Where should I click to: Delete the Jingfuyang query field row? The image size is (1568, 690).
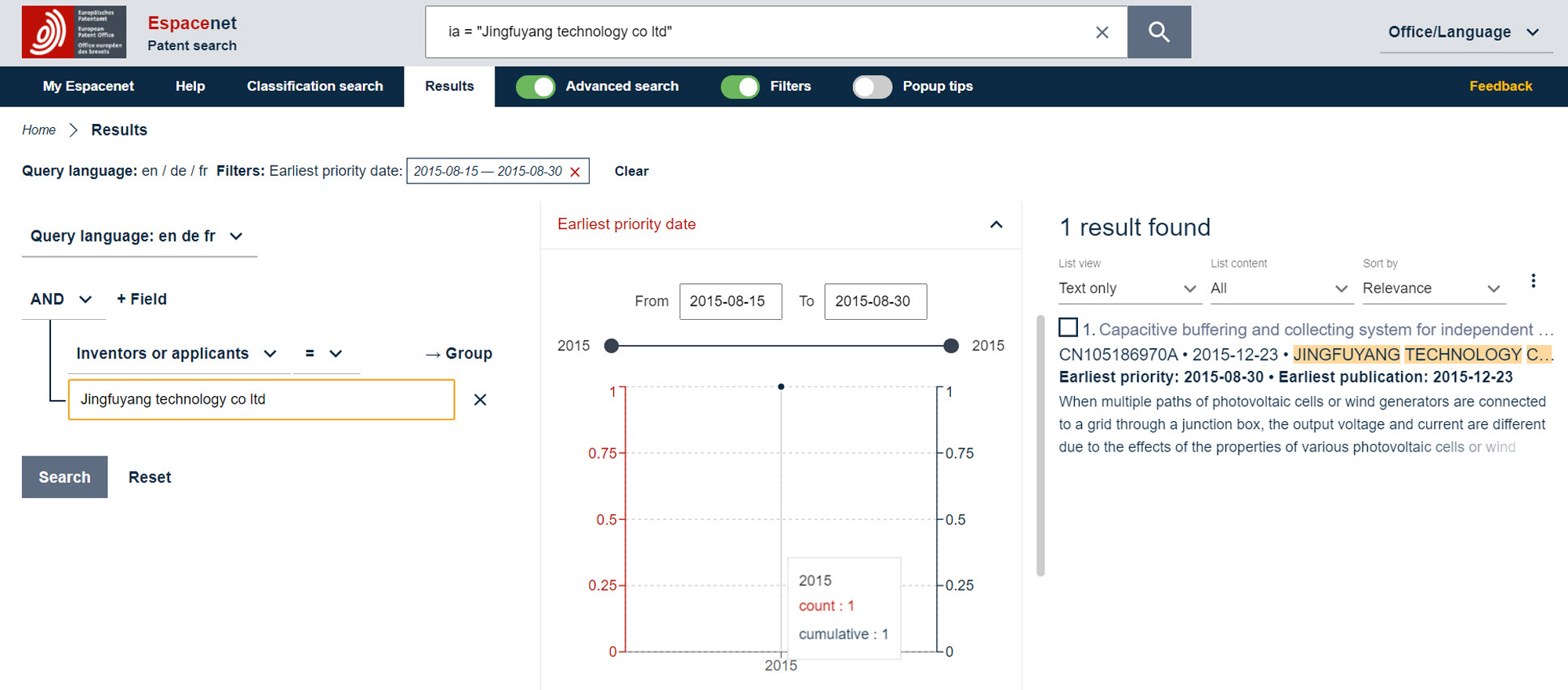(480, 400)
